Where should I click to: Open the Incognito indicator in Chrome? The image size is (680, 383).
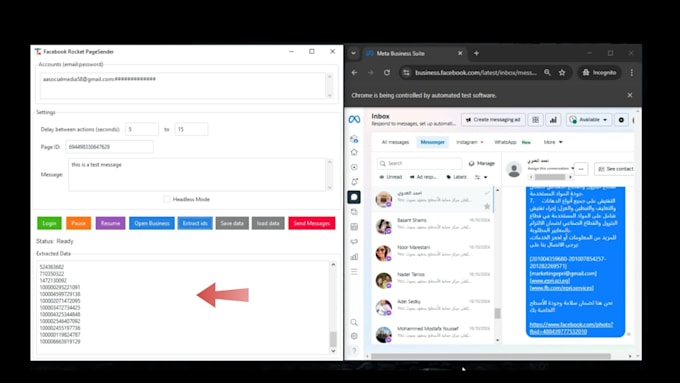point(599,72)
